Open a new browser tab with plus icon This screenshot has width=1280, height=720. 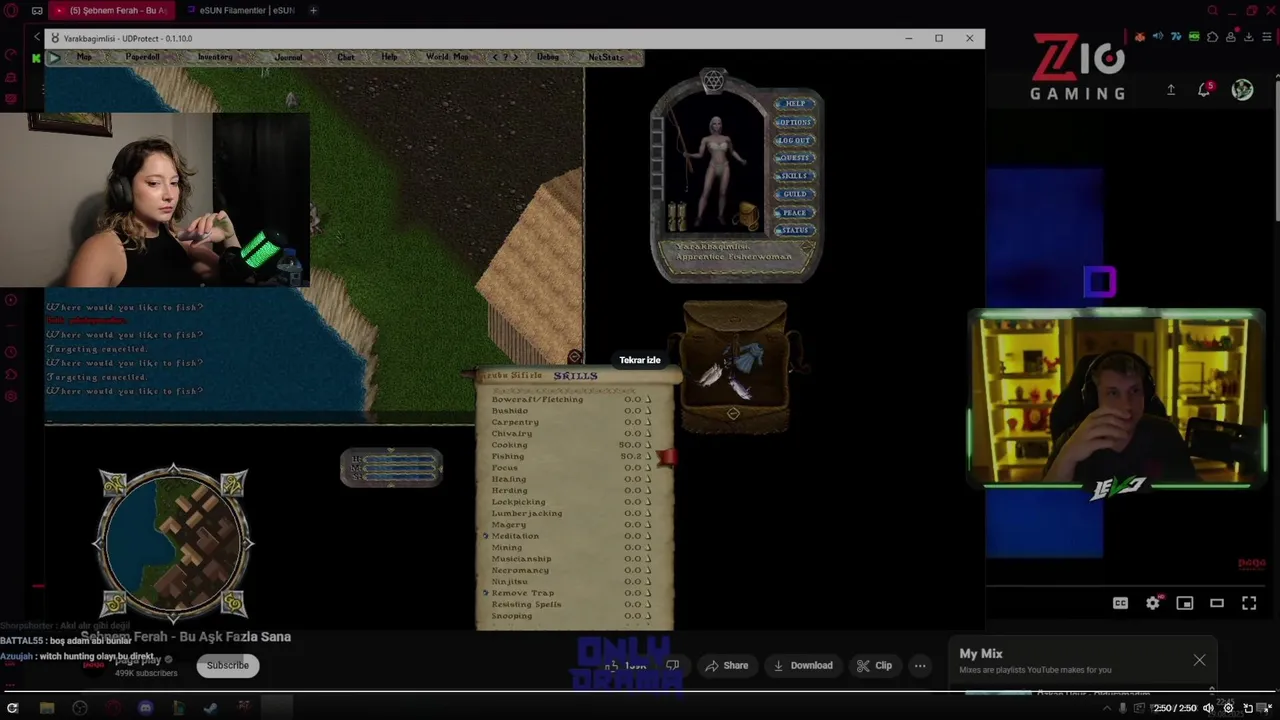point(313,10)
